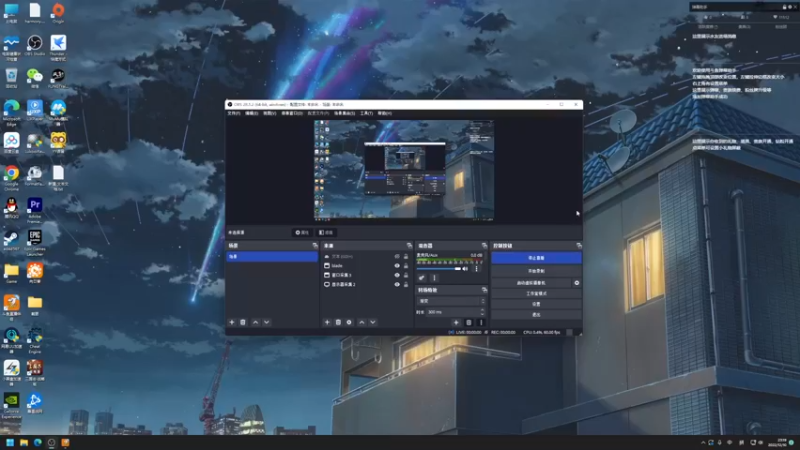Screen dimensions: 800x450
Task: Open the Adobe Premiere desktop shortcut
Action: pyautogui.click(x=35, y=210)
